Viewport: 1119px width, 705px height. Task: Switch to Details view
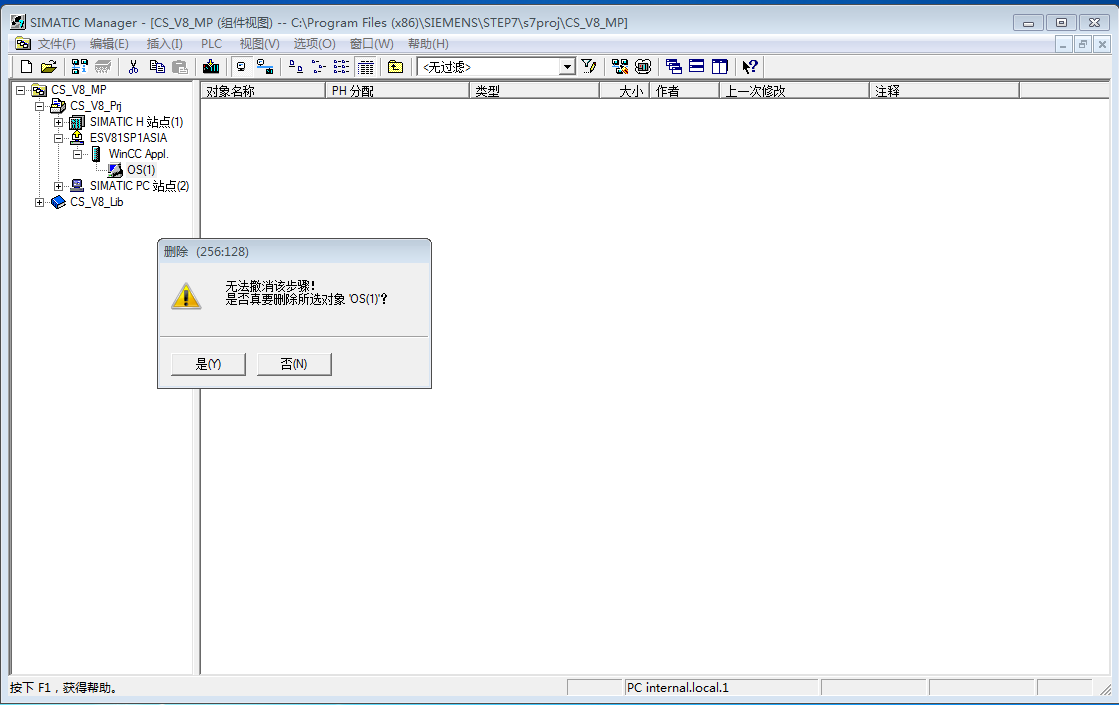pyautogui.click(x=365, y=67)
